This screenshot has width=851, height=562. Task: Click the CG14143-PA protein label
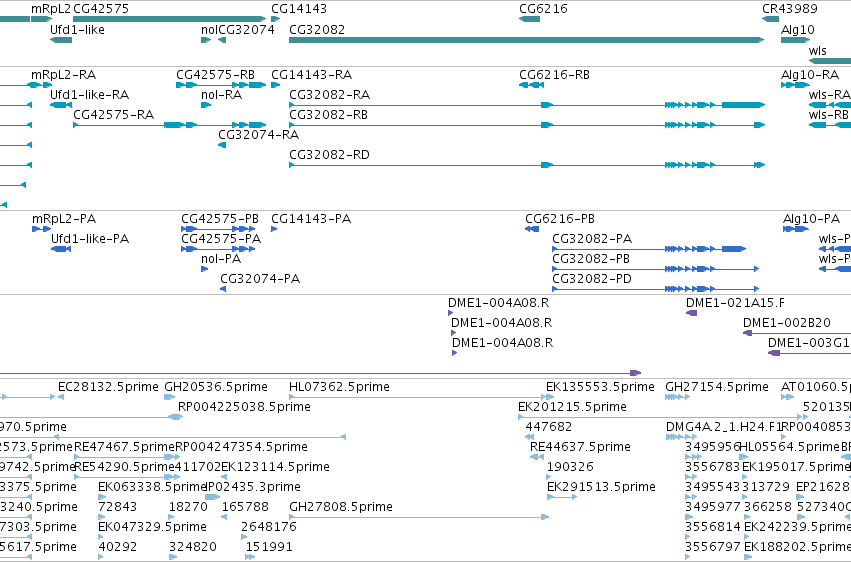tap(311, 219)
